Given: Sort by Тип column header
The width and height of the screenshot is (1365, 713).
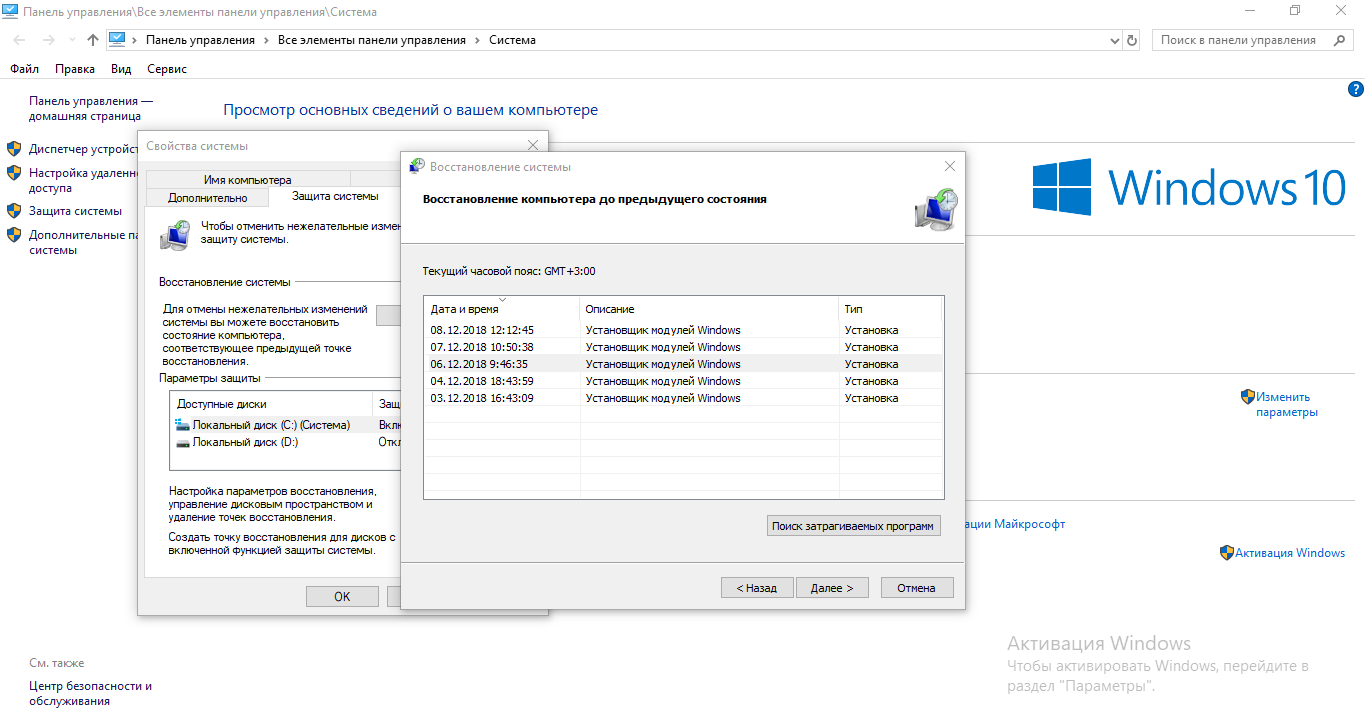Looking at the screenshot, I should click(x=890, y=309).
